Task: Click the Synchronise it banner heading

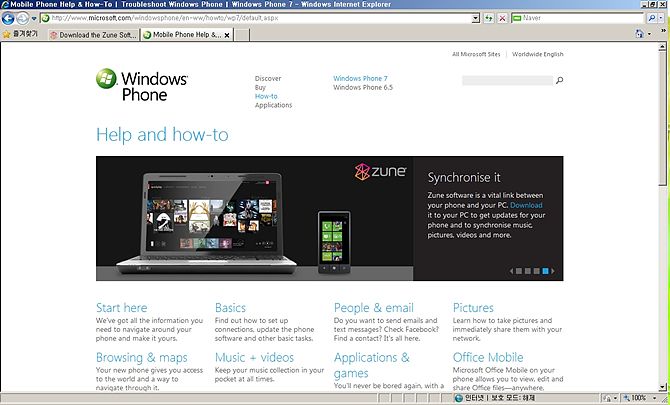Action: [x=464, y=177]
